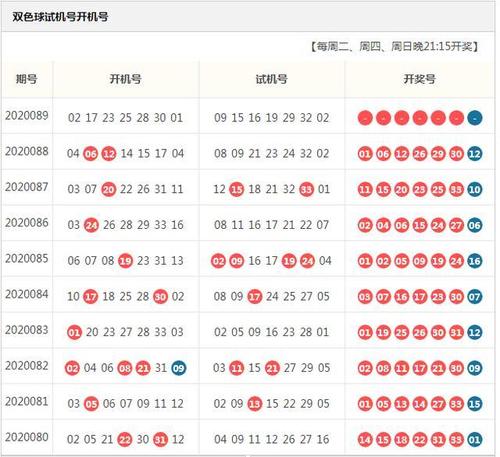This screenshot has width=500, height=457.
Task: Click 试机号 numbers 02 05 09 16 23 28 01
Action: pyautogui.click(x=272, y=332)
